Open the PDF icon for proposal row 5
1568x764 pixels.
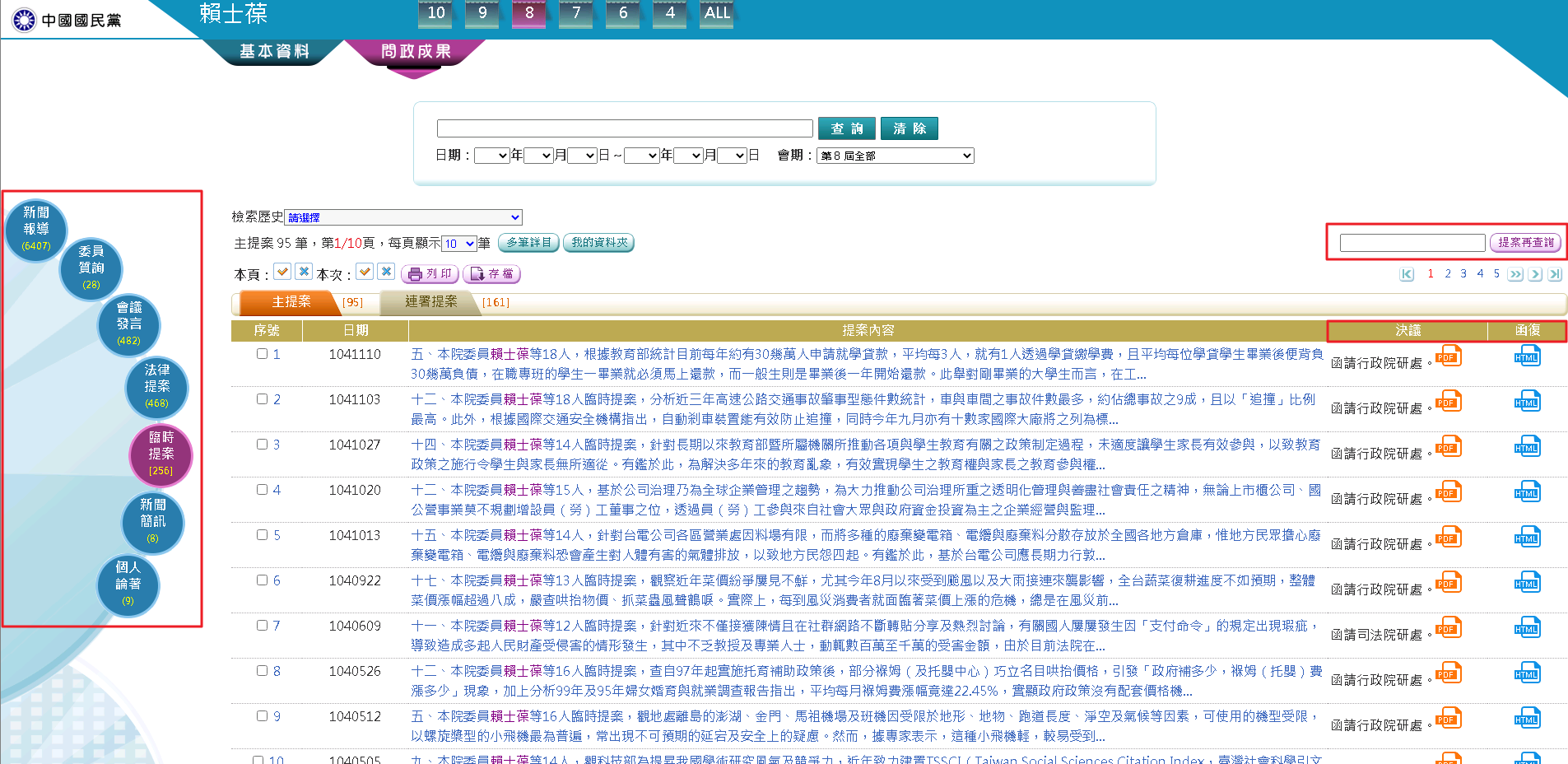click(1448, 538)
